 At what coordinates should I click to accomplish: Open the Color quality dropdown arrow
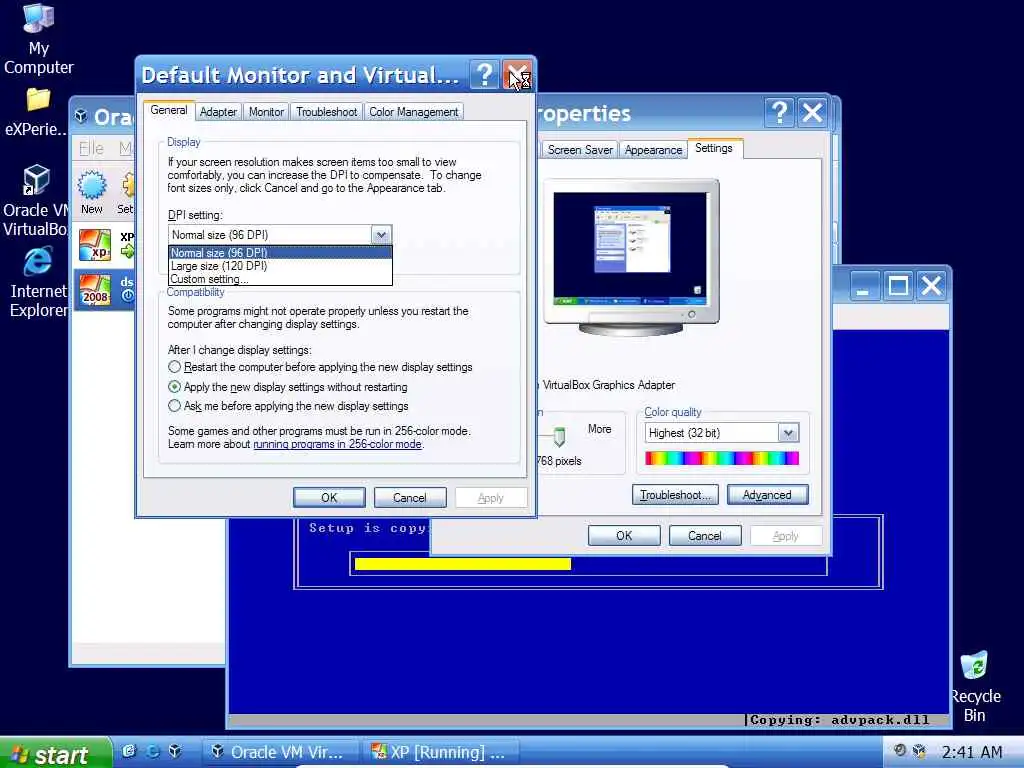click(788, 433)
